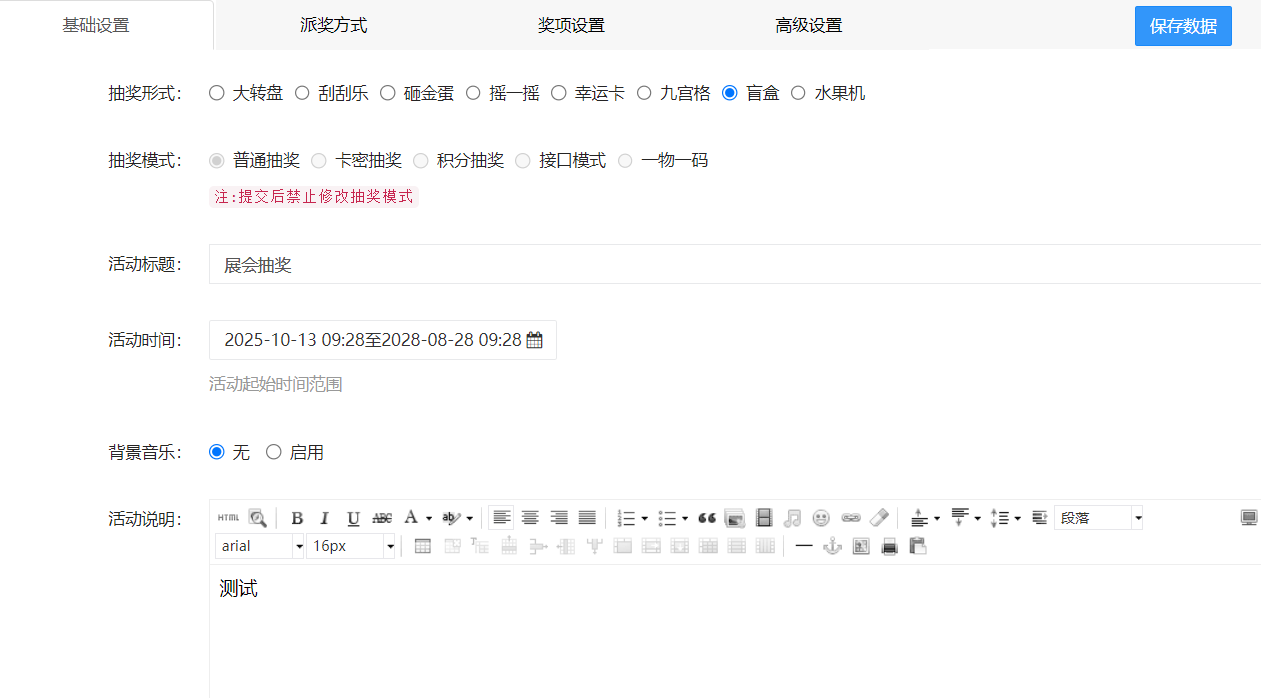Click the 活动标题 input field
This screenshot has height=698, width=1261.
[x=730, y=265]
